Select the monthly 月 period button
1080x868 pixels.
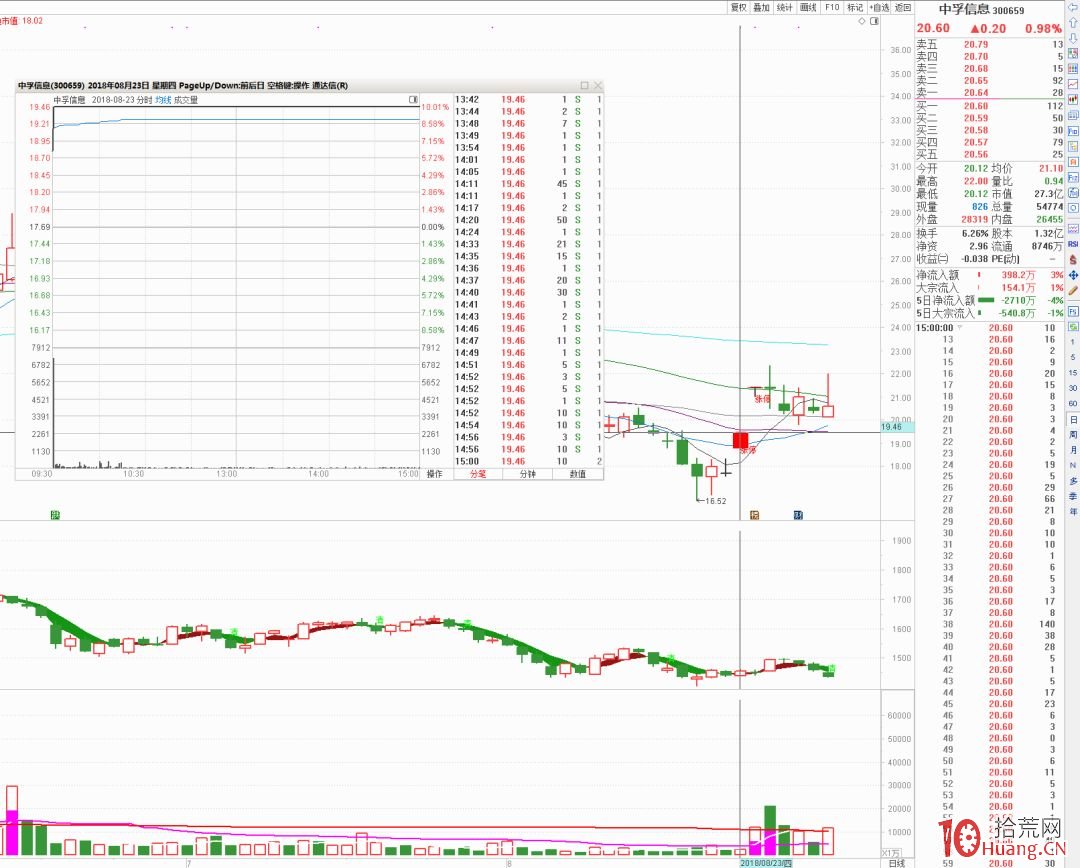coord(1073,450)
